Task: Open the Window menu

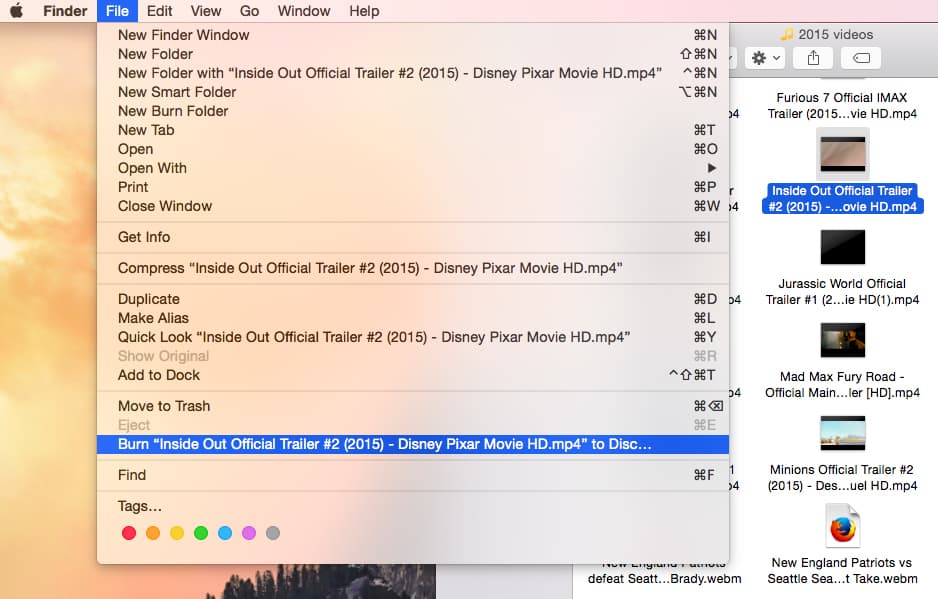Action: click(x=303, y=11)
